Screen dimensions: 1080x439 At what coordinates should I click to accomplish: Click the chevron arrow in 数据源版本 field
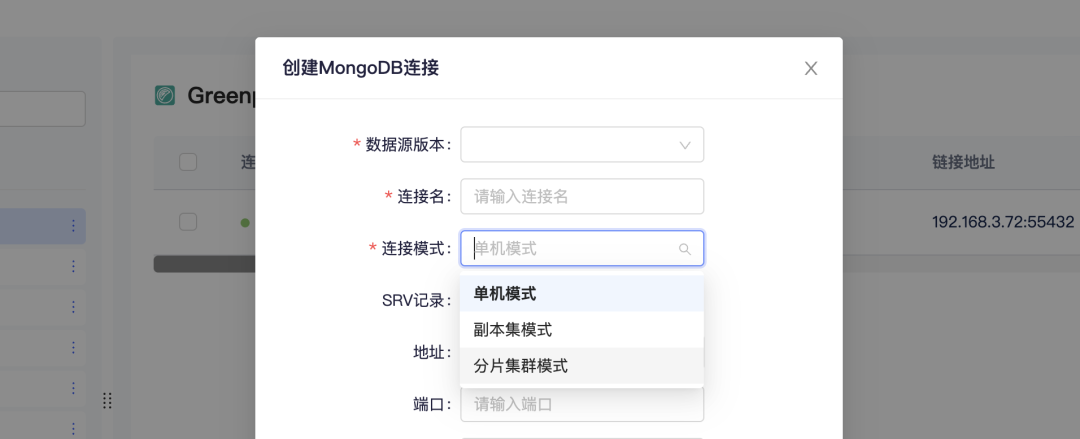point(685,145)
